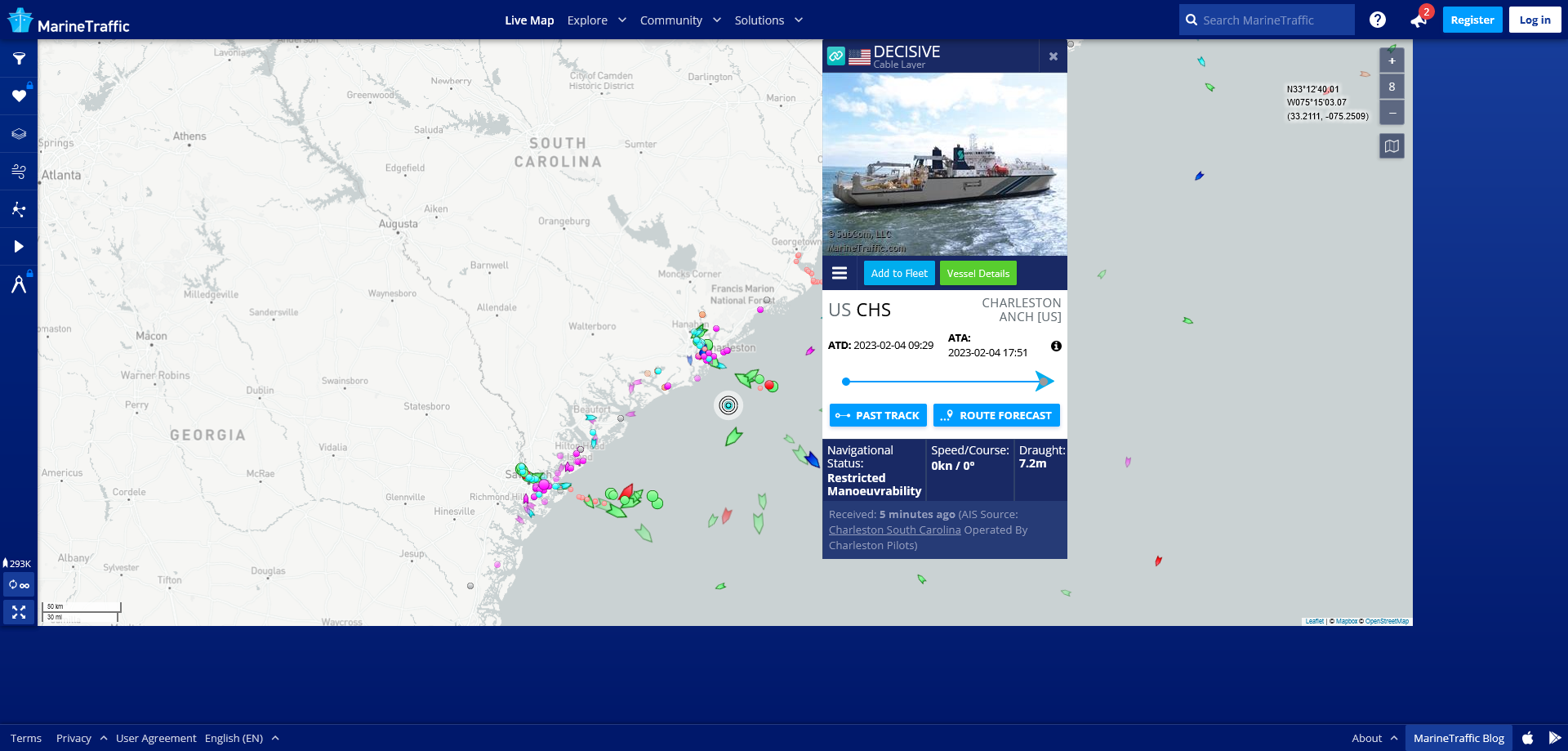The height and width of the screenshot is (751, 1568).
Task: Open the help question mark icon
Action: 1378,20
